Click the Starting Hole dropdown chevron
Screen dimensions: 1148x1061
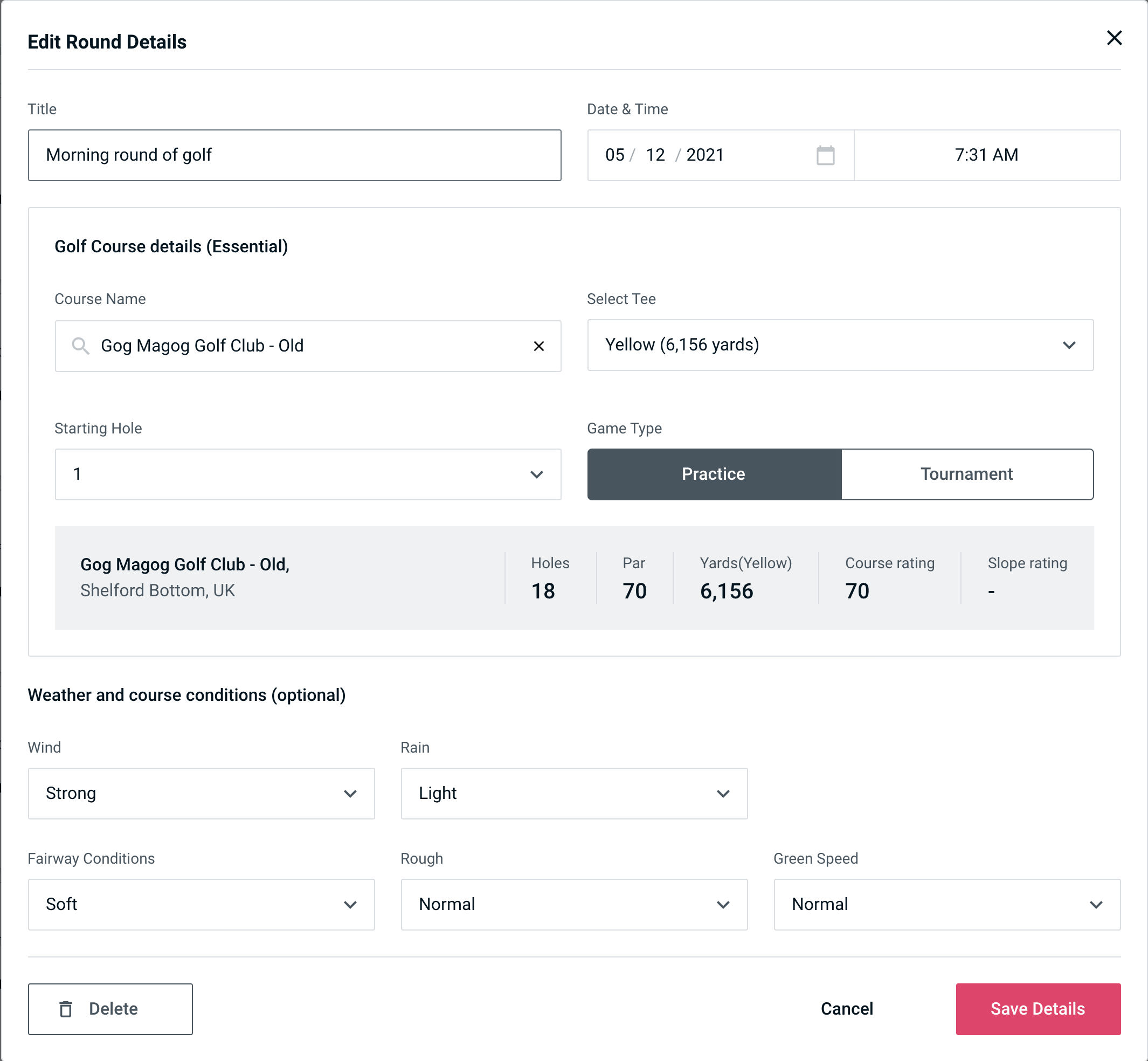pyautogui.click(x=536, y=473)
